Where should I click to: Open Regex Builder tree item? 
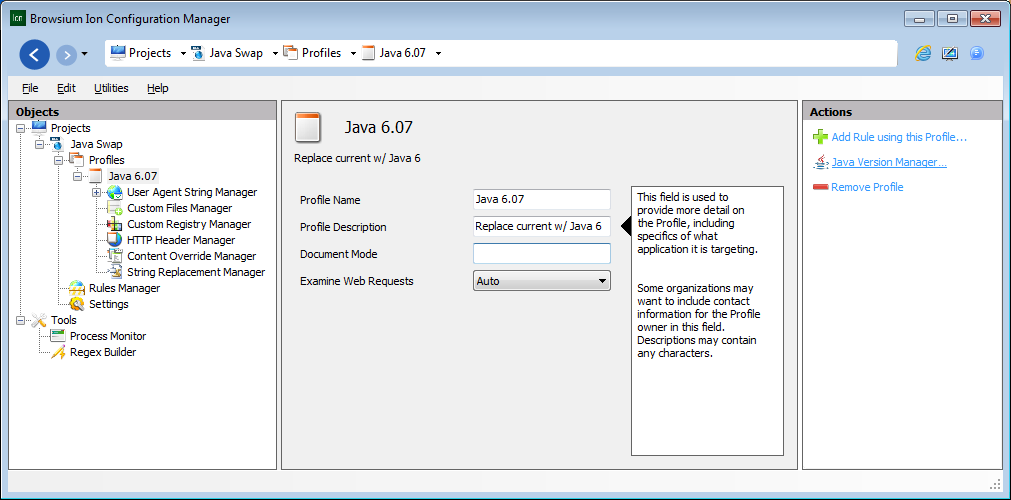103,352
